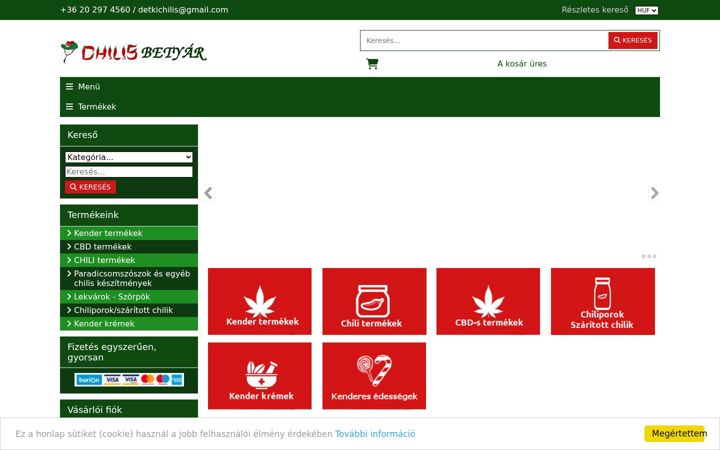Expand the Termékek navigation bar

tap(360, 107)
